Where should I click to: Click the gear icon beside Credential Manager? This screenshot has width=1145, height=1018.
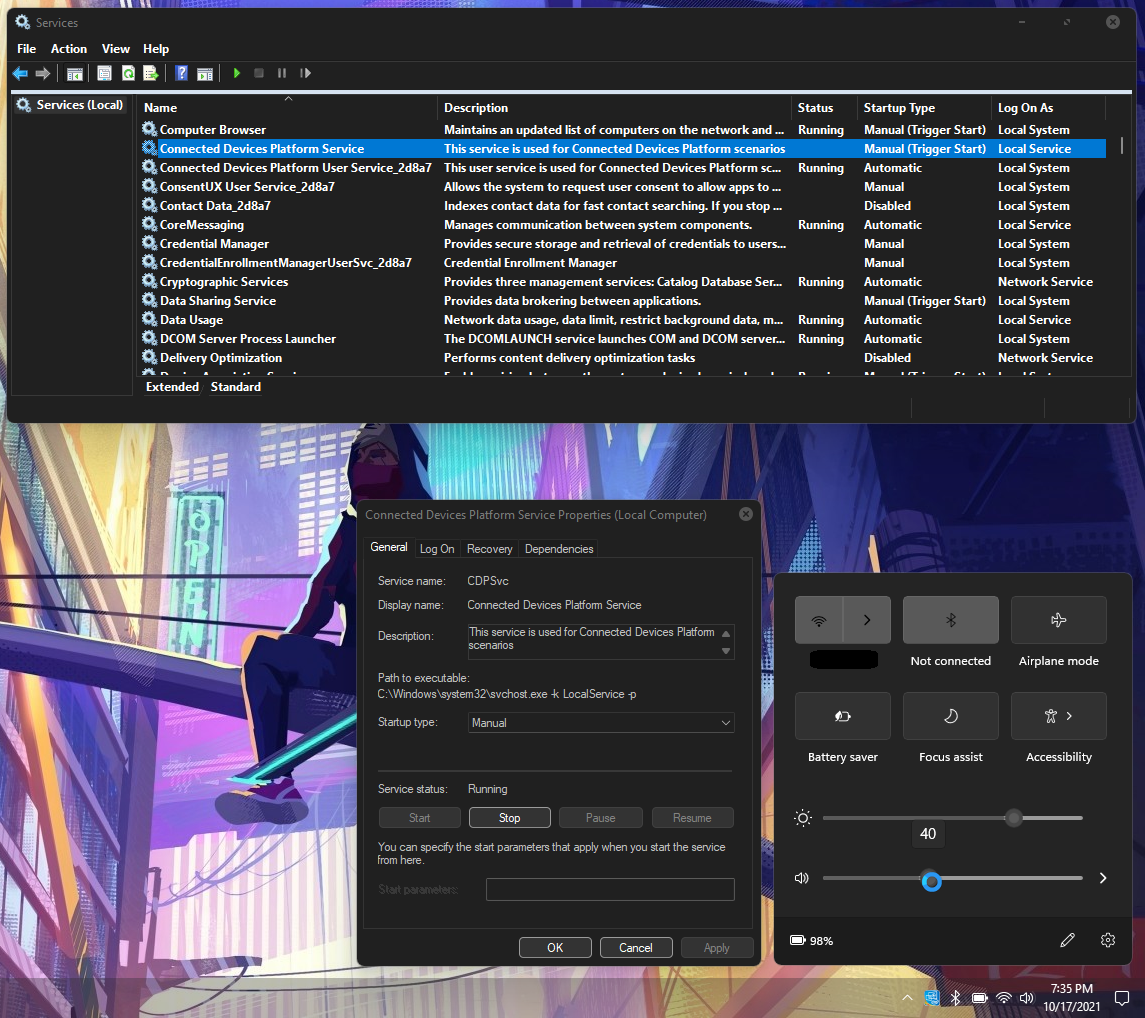coord(150,243)
